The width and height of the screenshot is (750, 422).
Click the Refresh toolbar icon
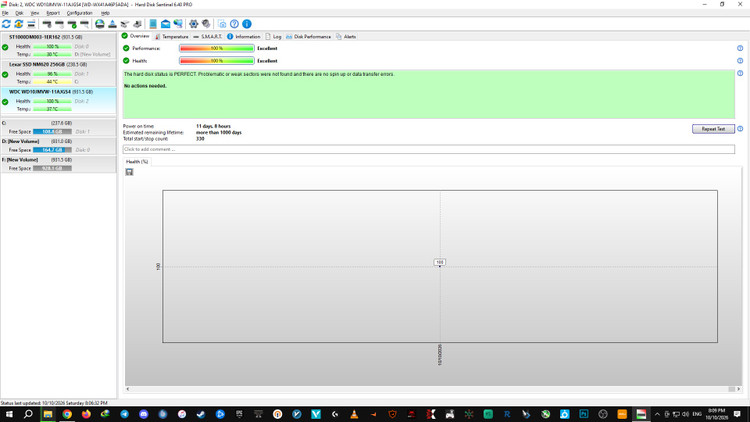point(6,24)
